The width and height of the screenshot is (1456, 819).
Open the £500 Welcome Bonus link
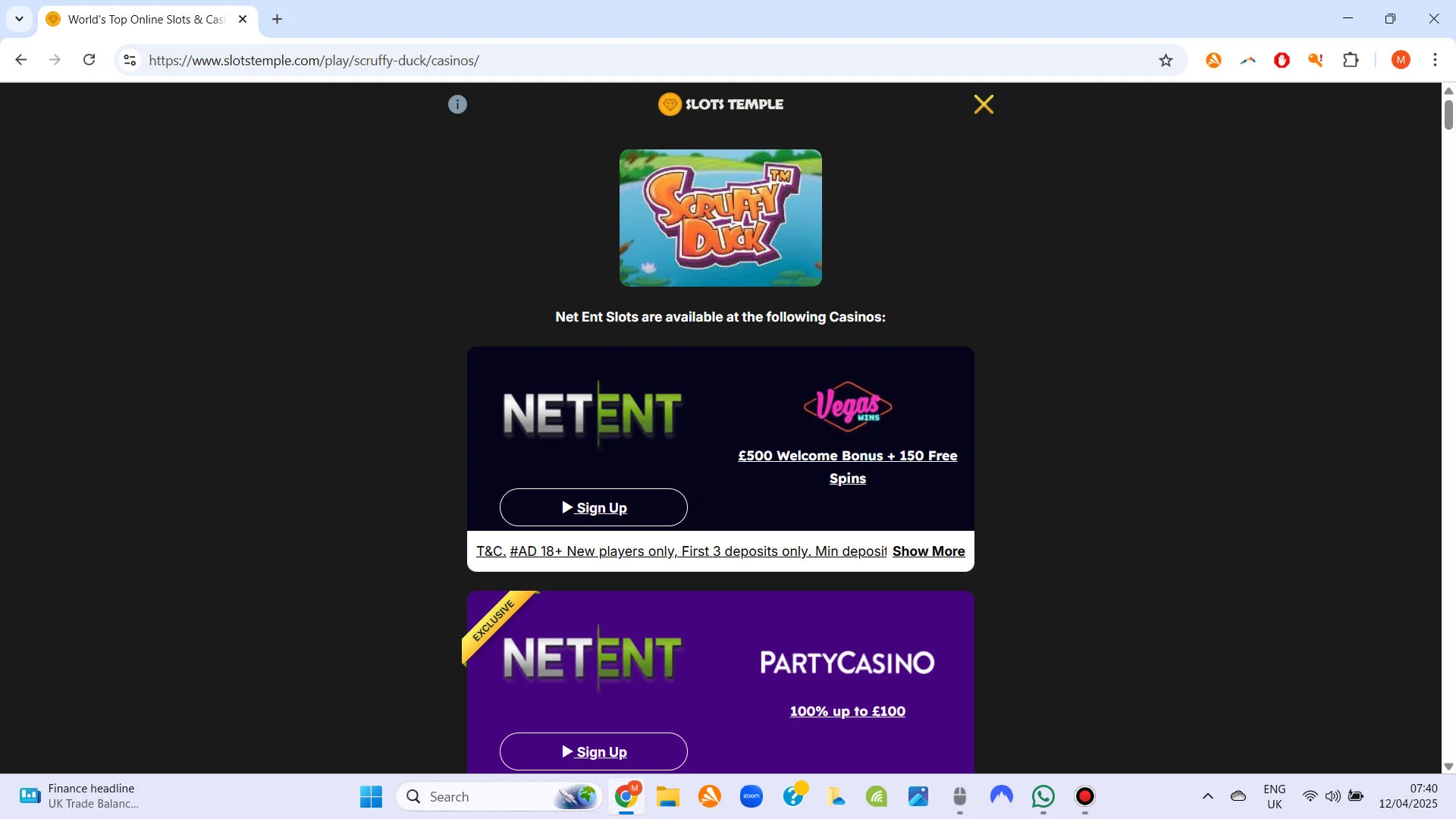[x=848, y=466]
